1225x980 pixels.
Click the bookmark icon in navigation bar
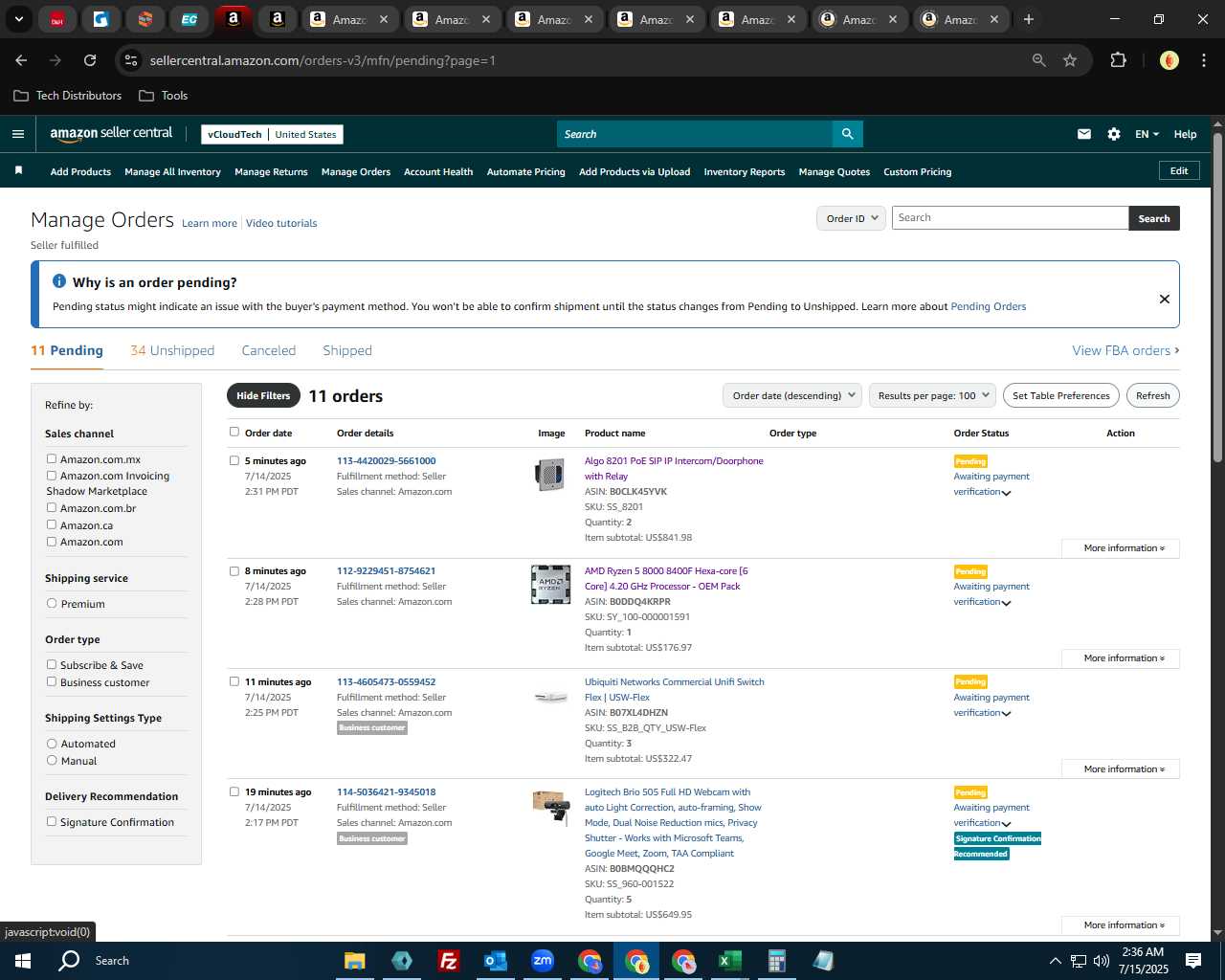point(18,170)
